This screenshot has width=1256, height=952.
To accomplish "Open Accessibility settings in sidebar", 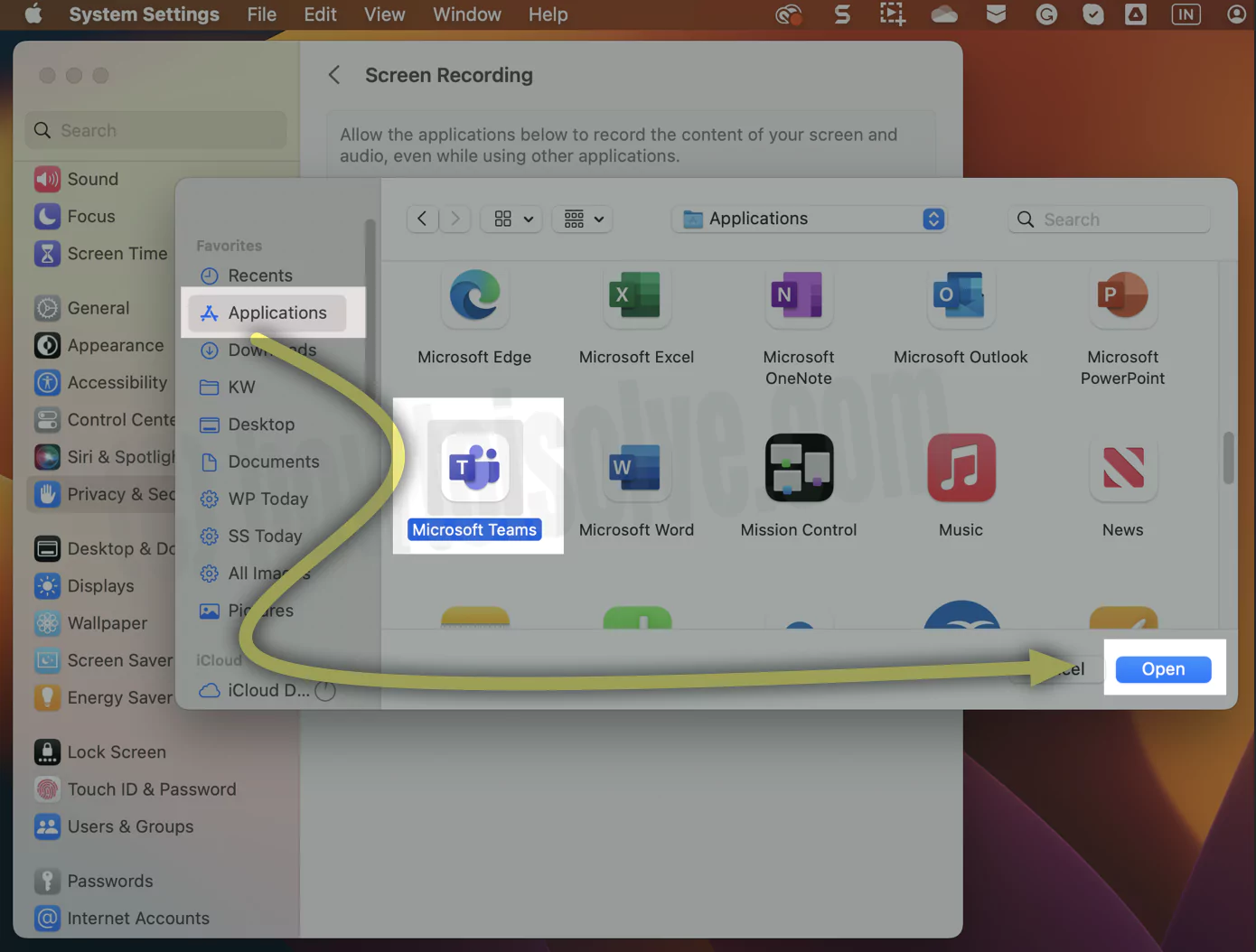I will pyautogui.click(x=101, y=382).
